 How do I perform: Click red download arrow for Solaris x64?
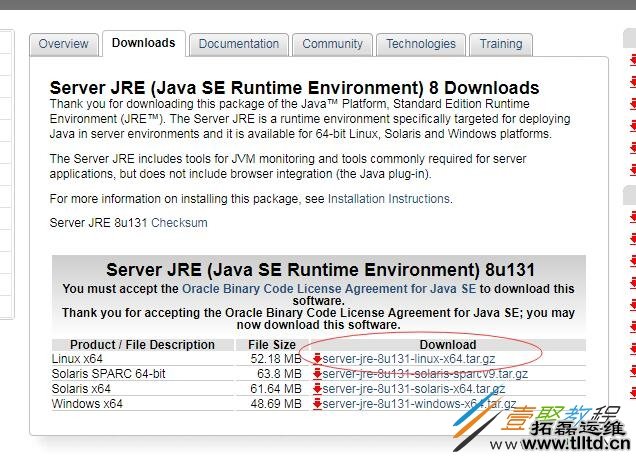click(317, 388)
